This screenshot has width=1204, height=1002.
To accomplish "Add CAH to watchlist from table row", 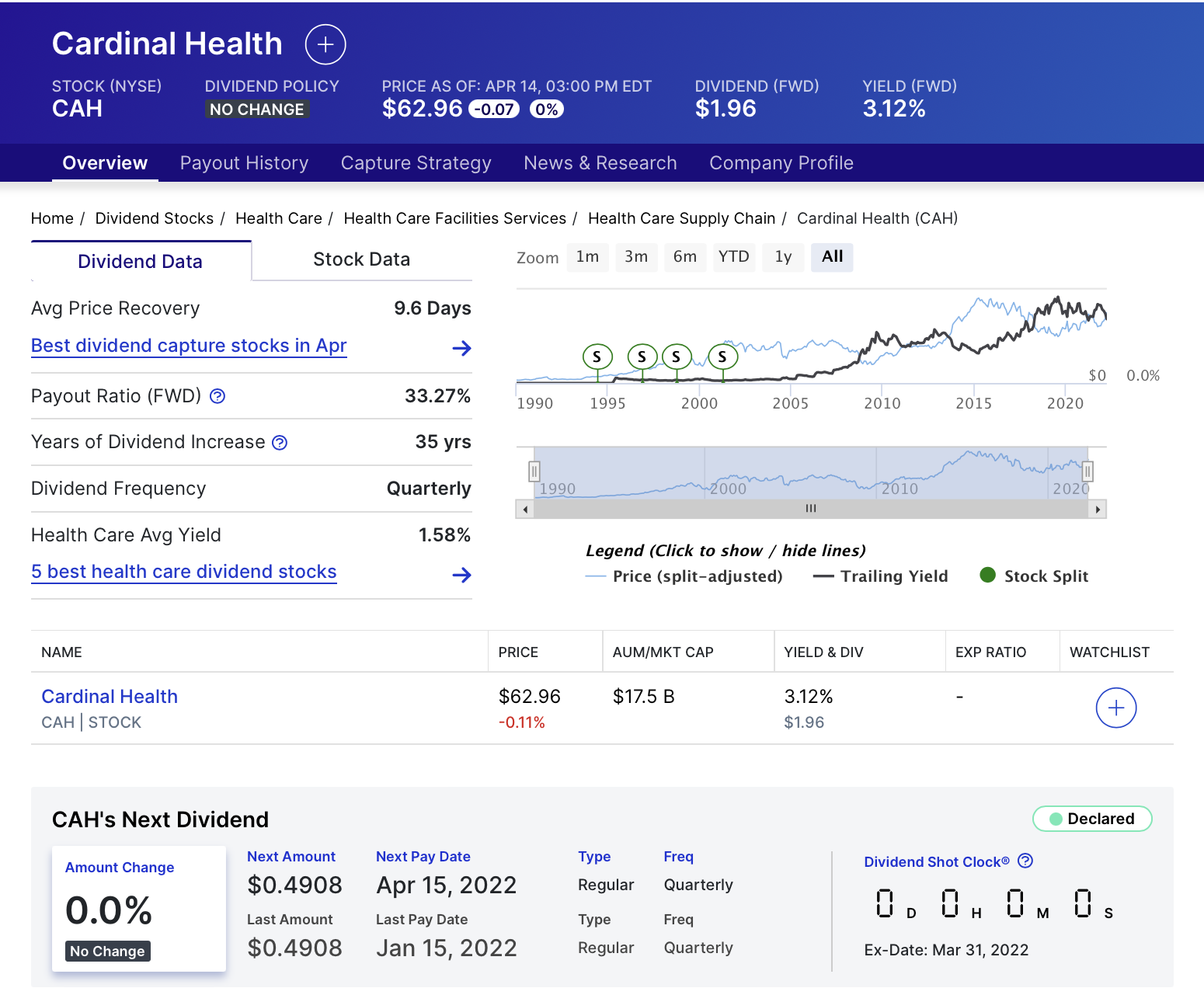I will [1115, 708].
